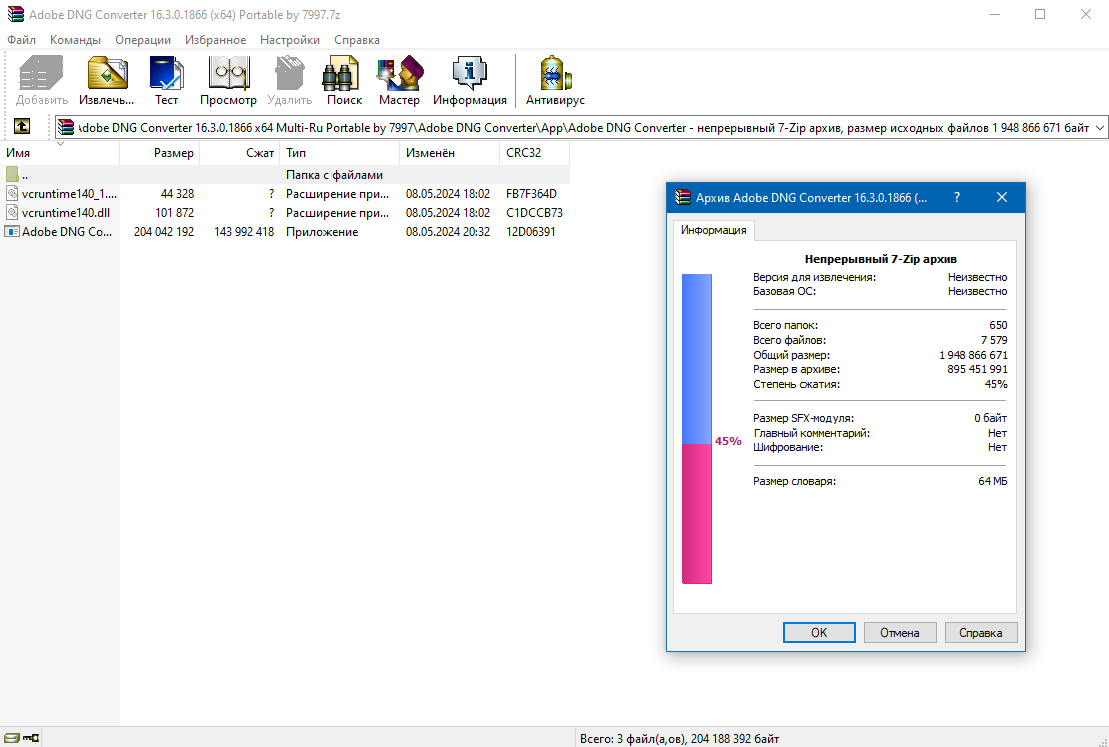Select the parent folder '..' icon
This screenshot has height=747, width=1109.
click(12, 174)
